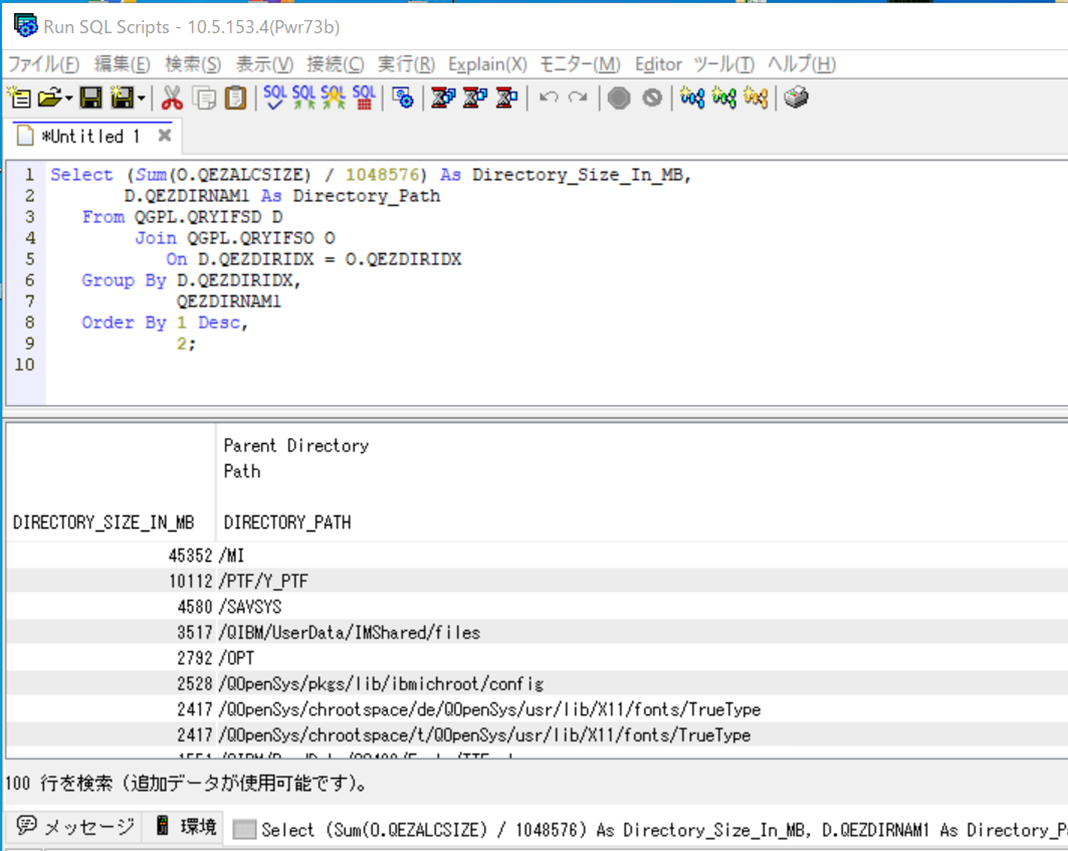Click the SQL icon with red grid

(x=364, y=97)
